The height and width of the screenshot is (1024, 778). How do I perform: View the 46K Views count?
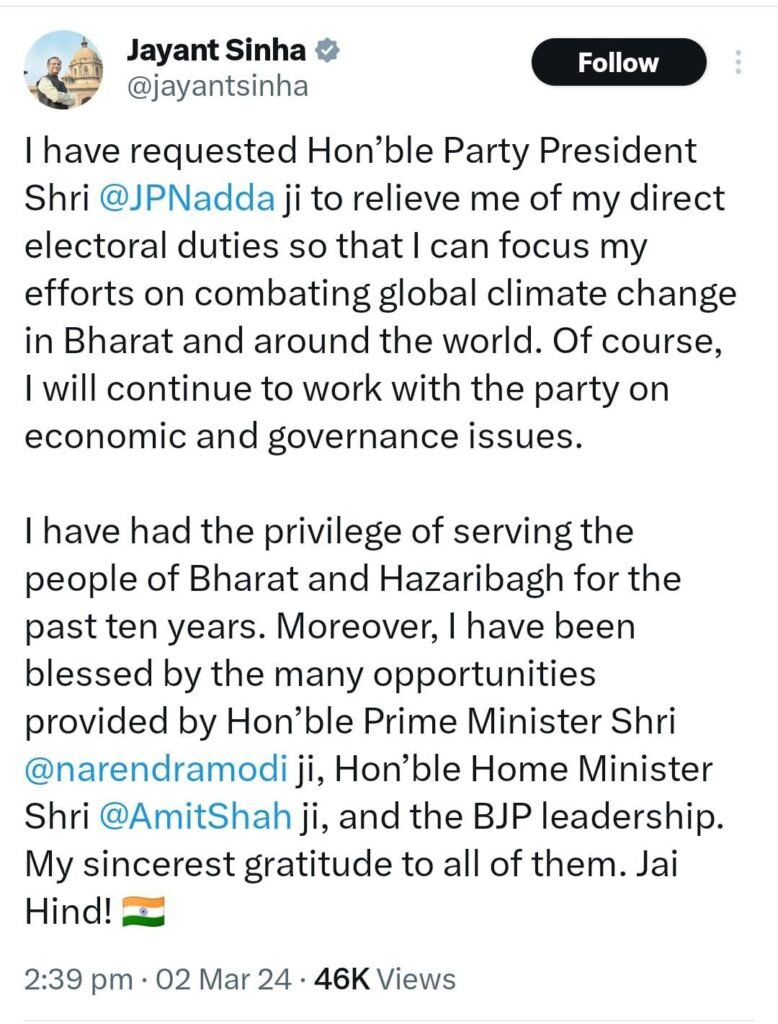(x=385, y=979)
